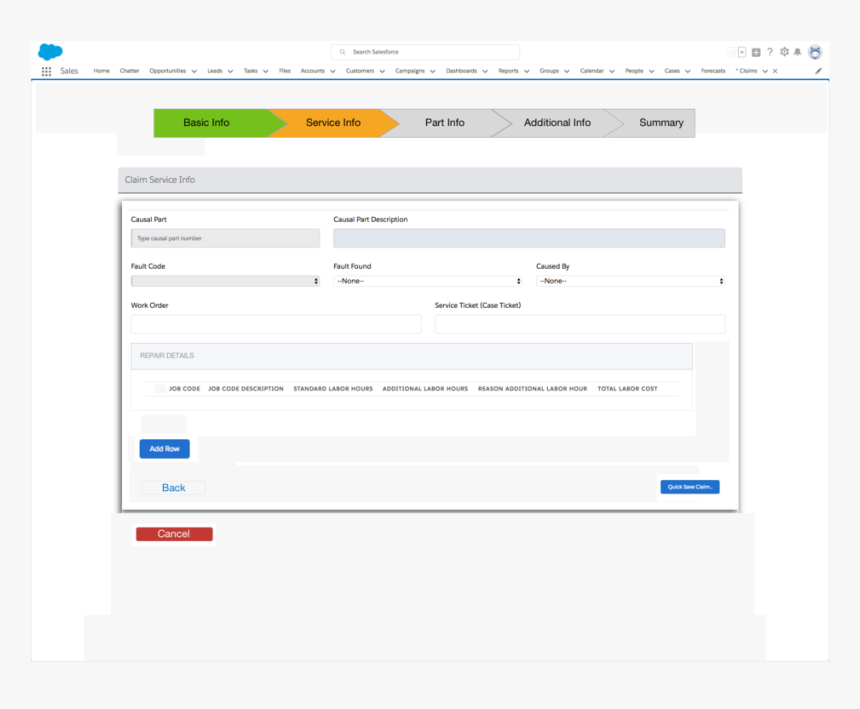Select the Part Info step
The width and height of the screenshot is (860, 709).
(444, 123)
